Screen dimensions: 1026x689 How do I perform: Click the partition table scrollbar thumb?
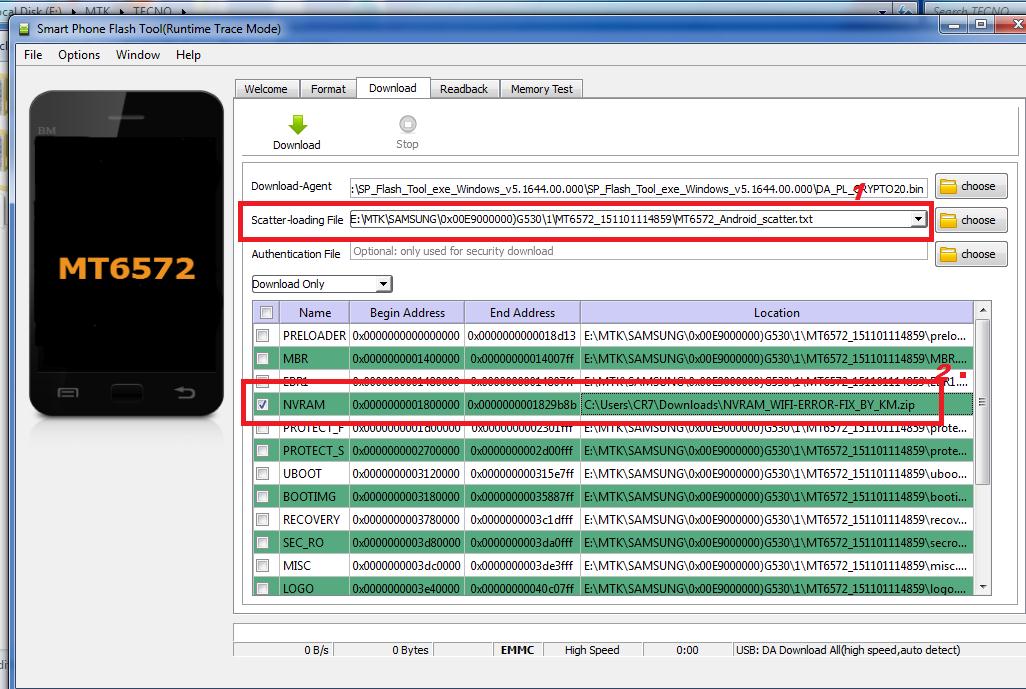coord(983,402)
